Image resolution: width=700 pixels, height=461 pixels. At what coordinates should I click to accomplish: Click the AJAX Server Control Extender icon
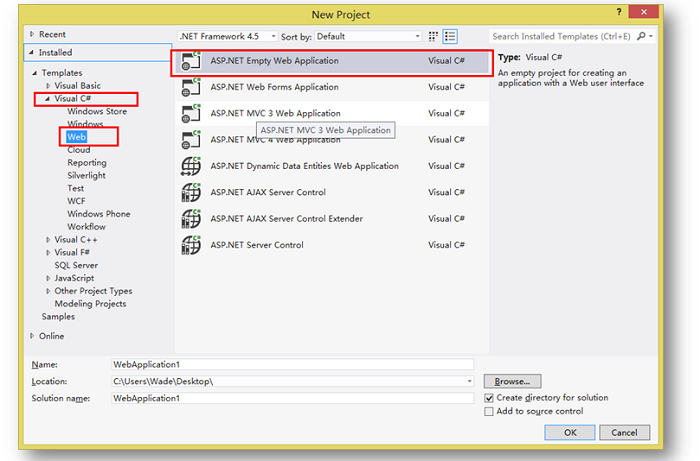click(x=191, y=219)
